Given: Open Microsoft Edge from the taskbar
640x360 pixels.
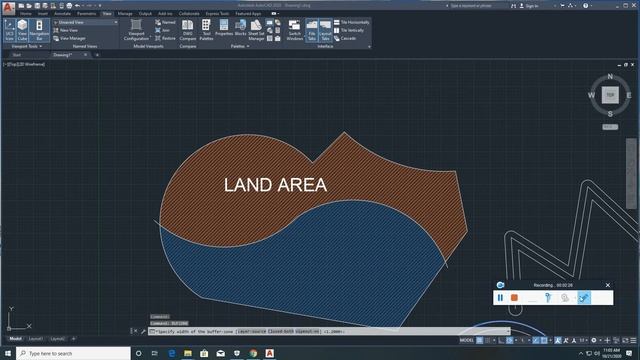Looking at the screenshot, I should 171,353.
